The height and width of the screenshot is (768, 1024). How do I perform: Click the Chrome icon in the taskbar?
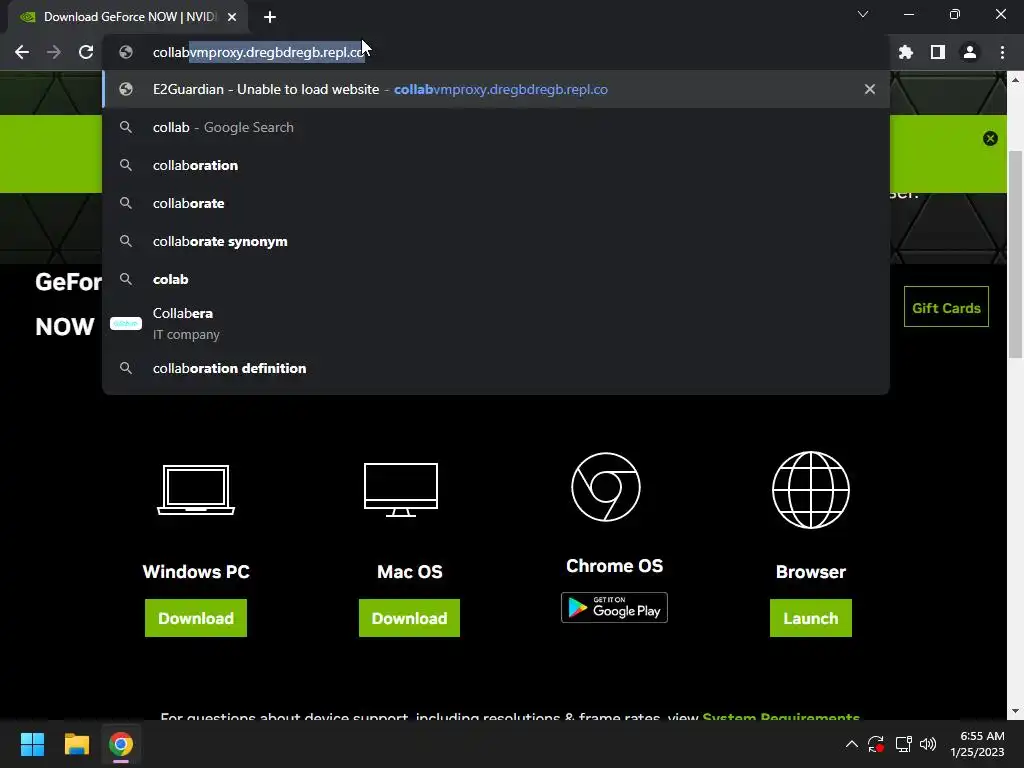click(x=121, y=744)
